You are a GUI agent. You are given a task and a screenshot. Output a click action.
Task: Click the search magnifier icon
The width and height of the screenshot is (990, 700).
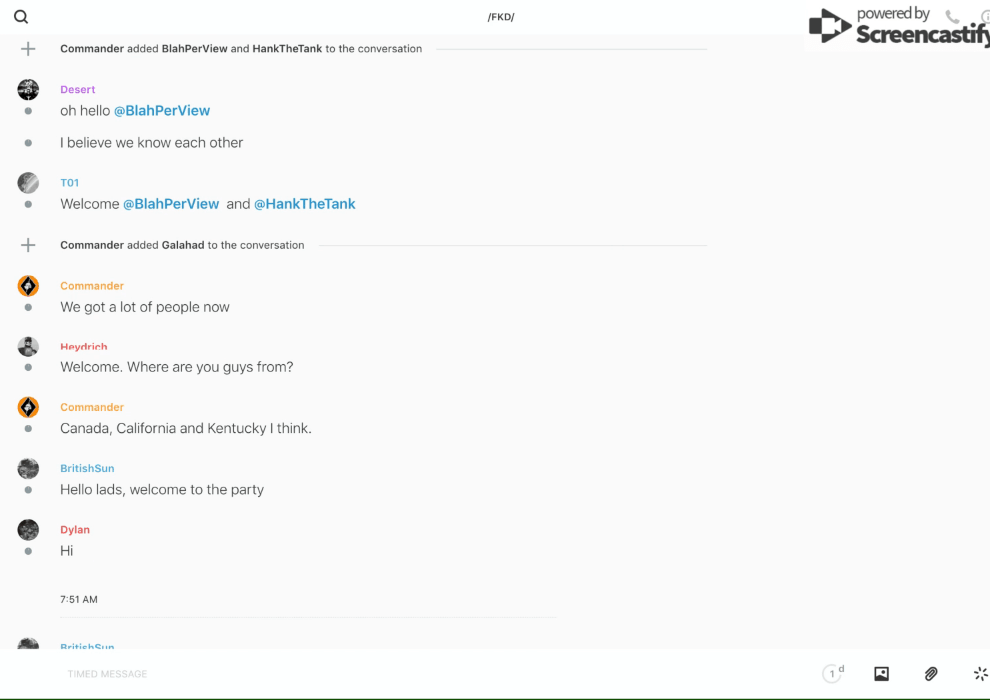(x=21, y=17)
